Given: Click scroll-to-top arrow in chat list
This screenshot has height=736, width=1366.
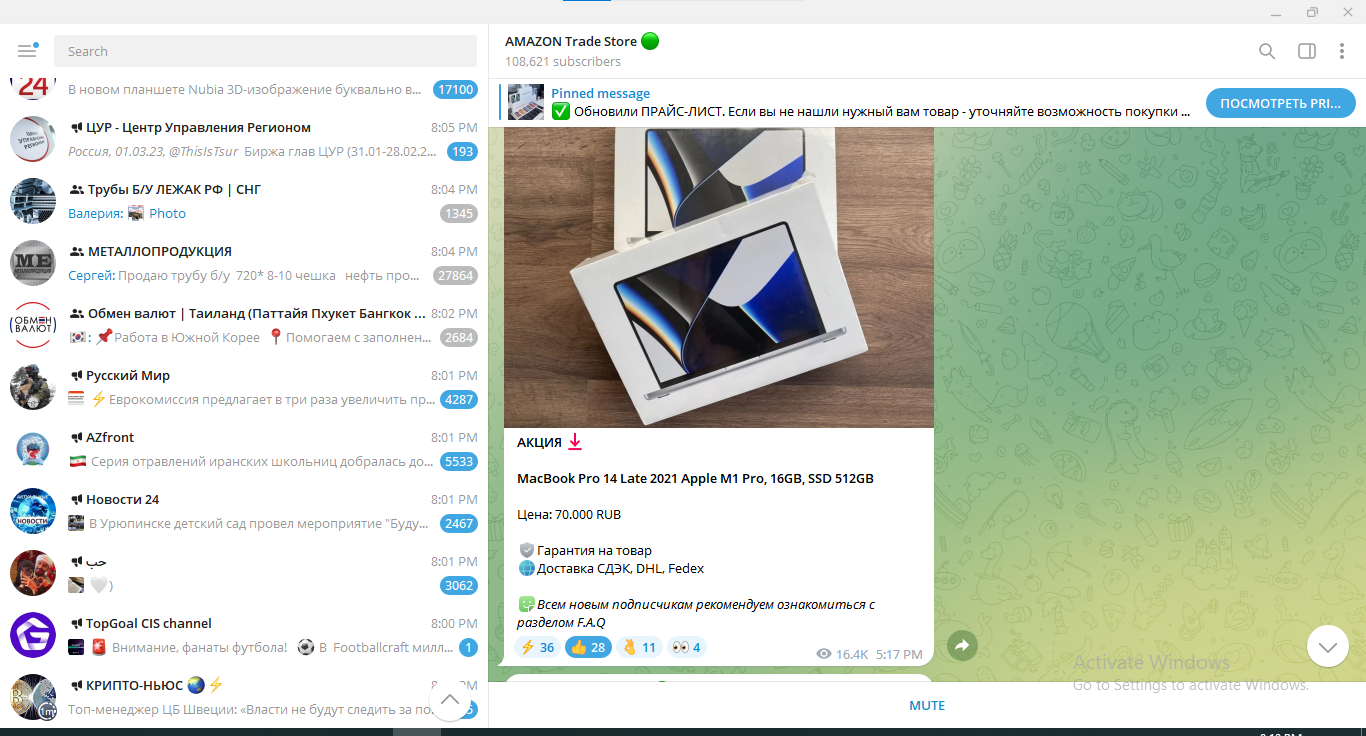Looking at the screenshot, I should tap(449, 700).
